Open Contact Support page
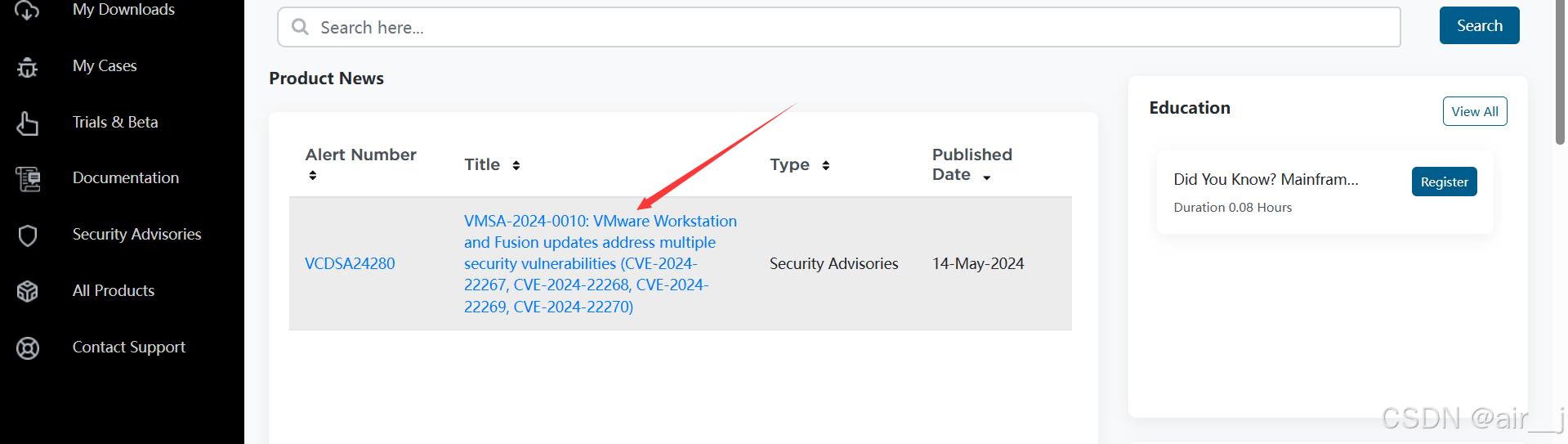This screenshot has width=1568, height=444. (x=129, y=348)
